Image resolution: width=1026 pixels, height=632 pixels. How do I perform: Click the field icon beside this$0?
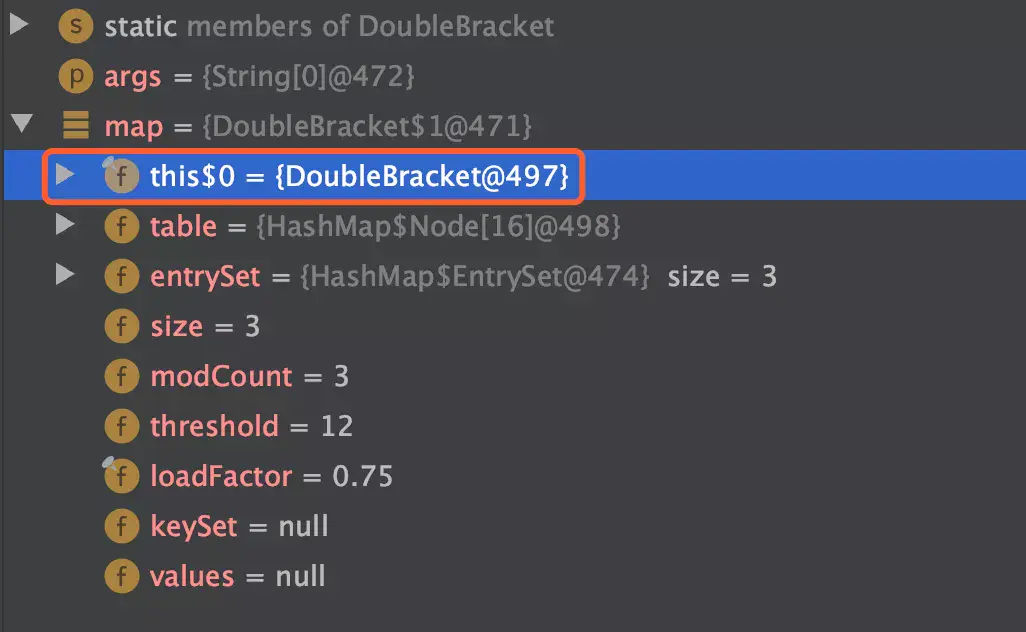[x=121, y=177]
